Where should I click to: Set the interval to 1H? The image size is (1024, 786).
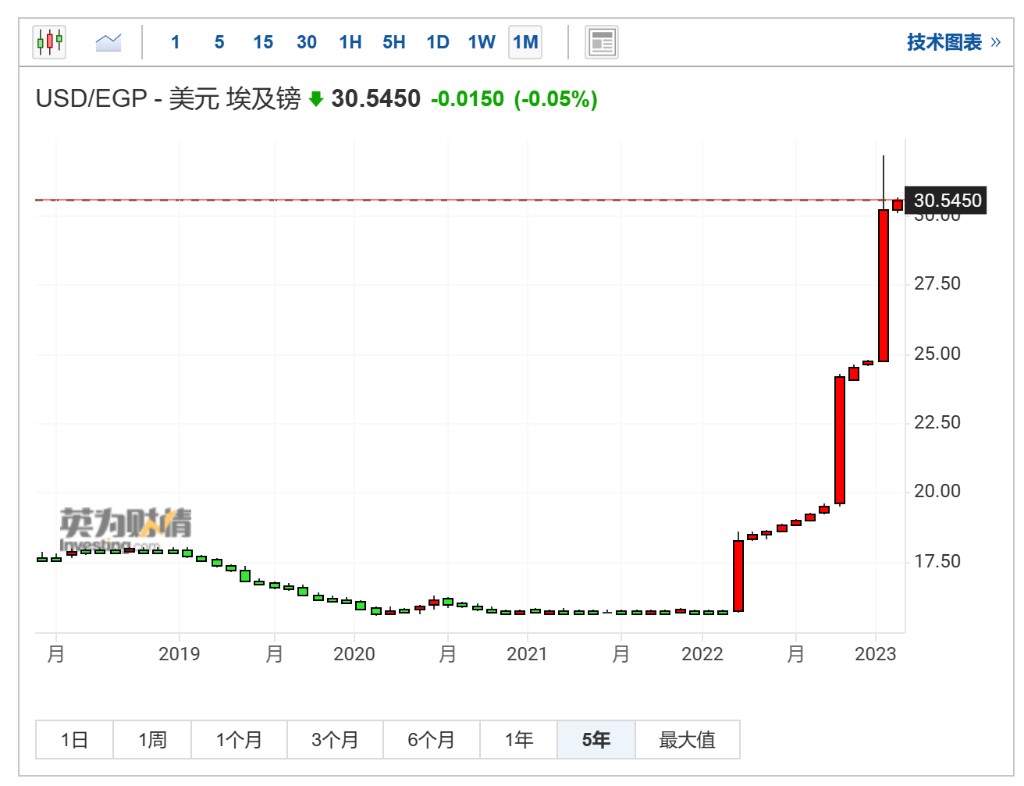click(x=350, y=42)
